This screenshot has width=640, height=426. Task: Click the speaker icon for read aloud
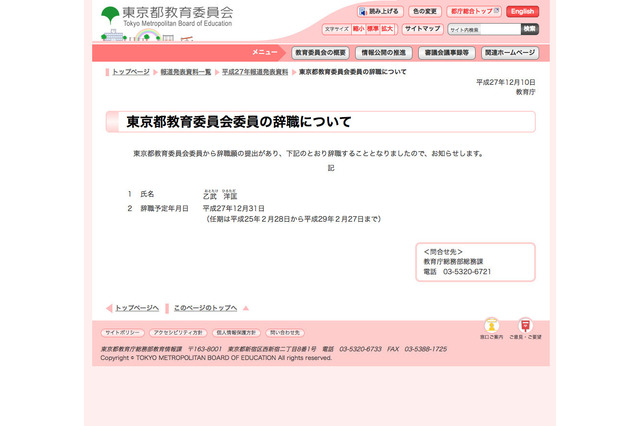pyautogui.click(x=363, y=12)
